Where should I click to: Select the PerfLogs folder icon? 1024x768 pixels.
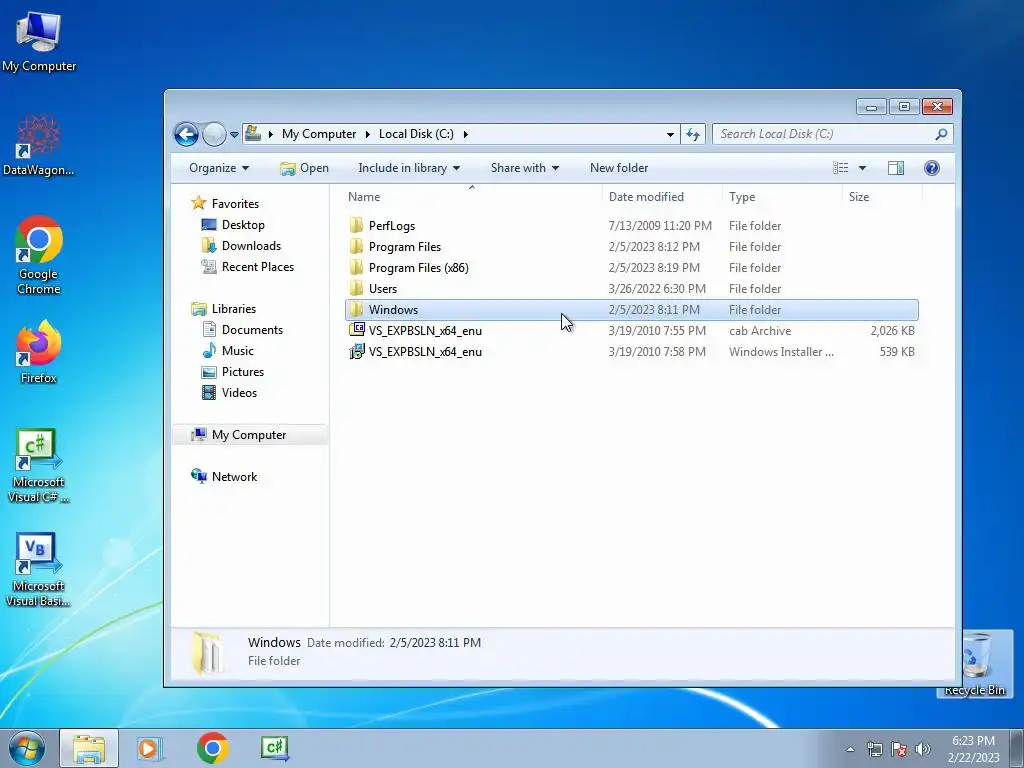click(x=356, y=225)
